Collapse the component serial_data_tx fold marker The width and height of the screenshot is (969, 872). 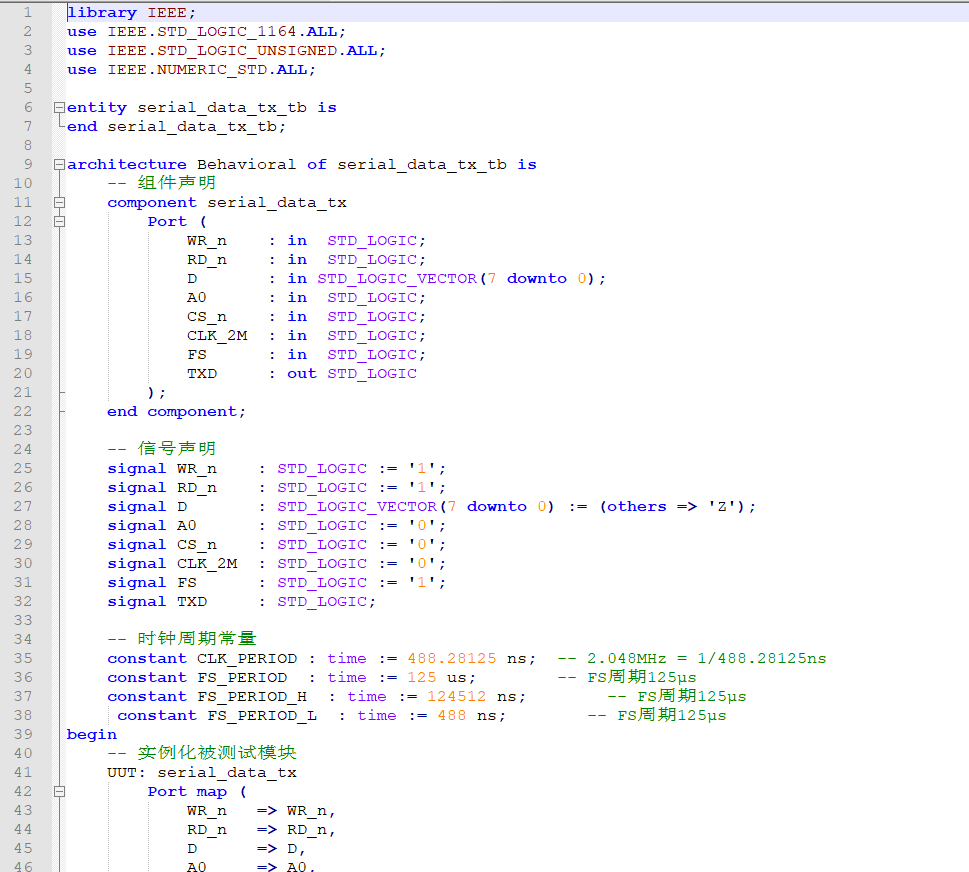pyautogui.click(x=60, y=203)
